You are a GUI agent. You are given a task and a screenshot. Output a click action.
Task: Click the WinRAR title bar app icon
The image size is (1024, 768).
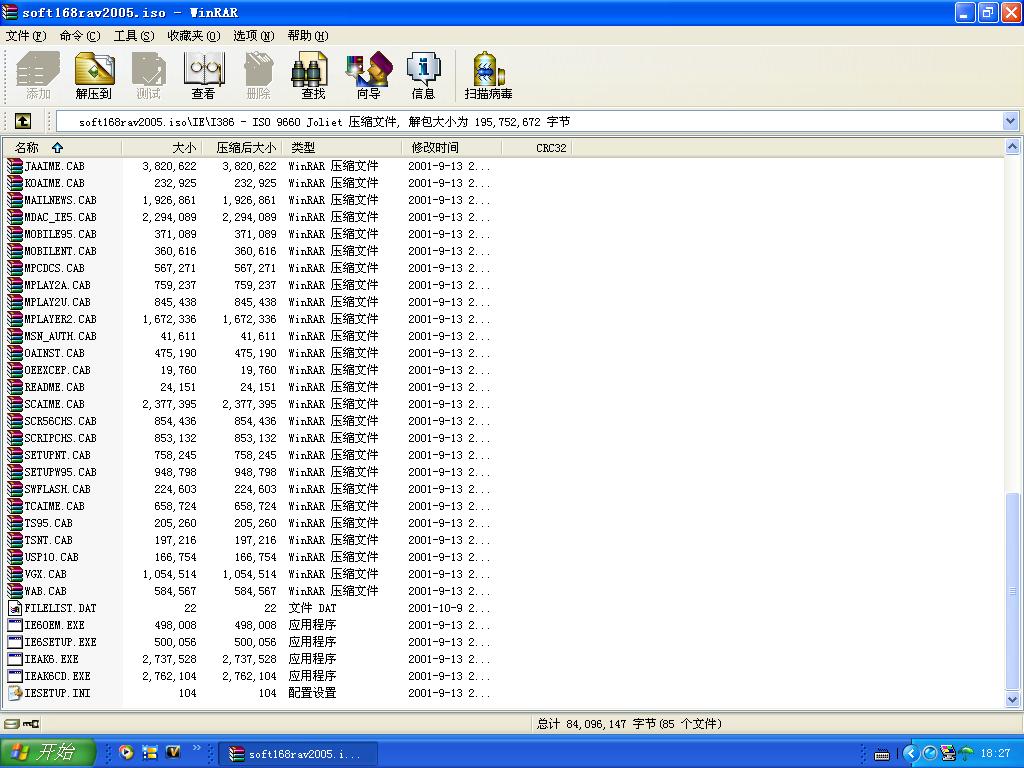(10, 12)
